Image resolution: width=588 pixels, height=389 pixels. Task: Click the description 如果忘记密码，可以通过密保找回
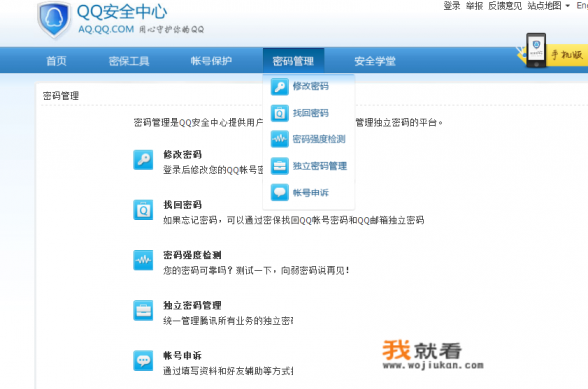click(294, 220)
